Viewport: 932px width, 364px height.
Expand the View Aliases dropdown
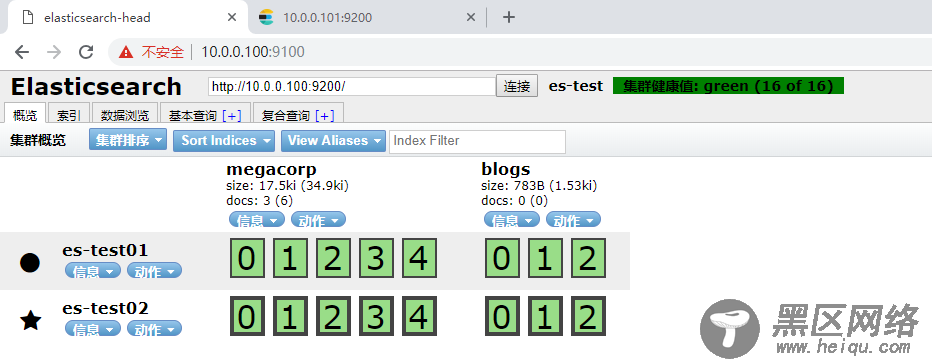click(333, 140)
